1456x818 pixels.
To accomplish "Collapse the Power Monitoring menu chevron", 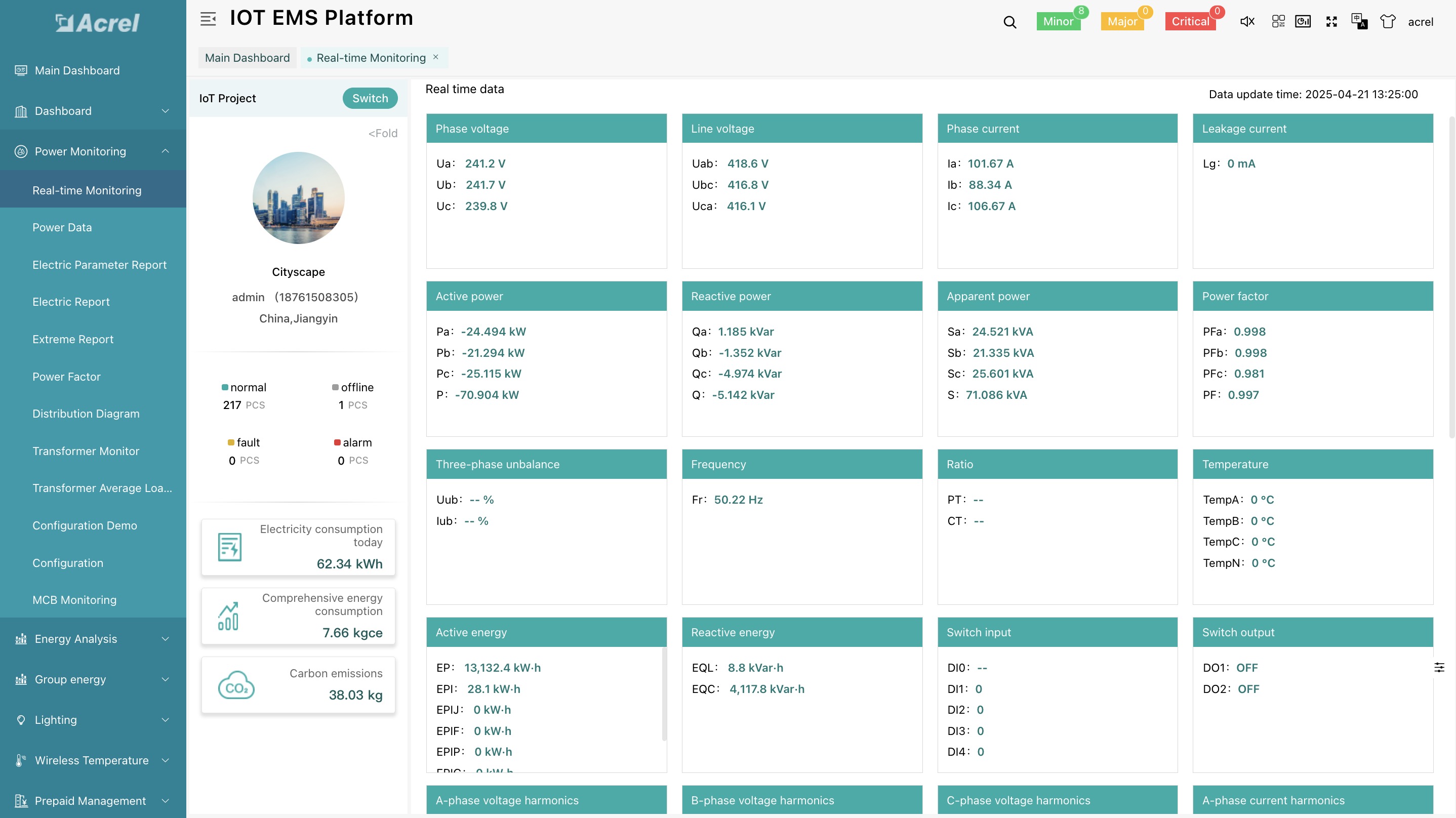I will point(165,151).
